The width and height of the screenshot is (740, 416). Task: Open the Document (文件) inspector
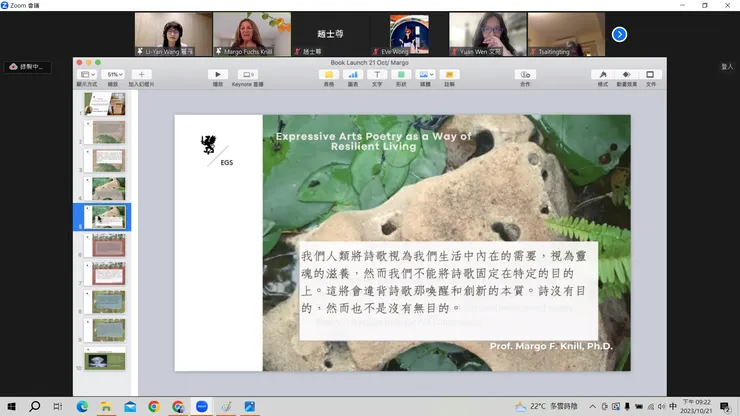(650, 75)
